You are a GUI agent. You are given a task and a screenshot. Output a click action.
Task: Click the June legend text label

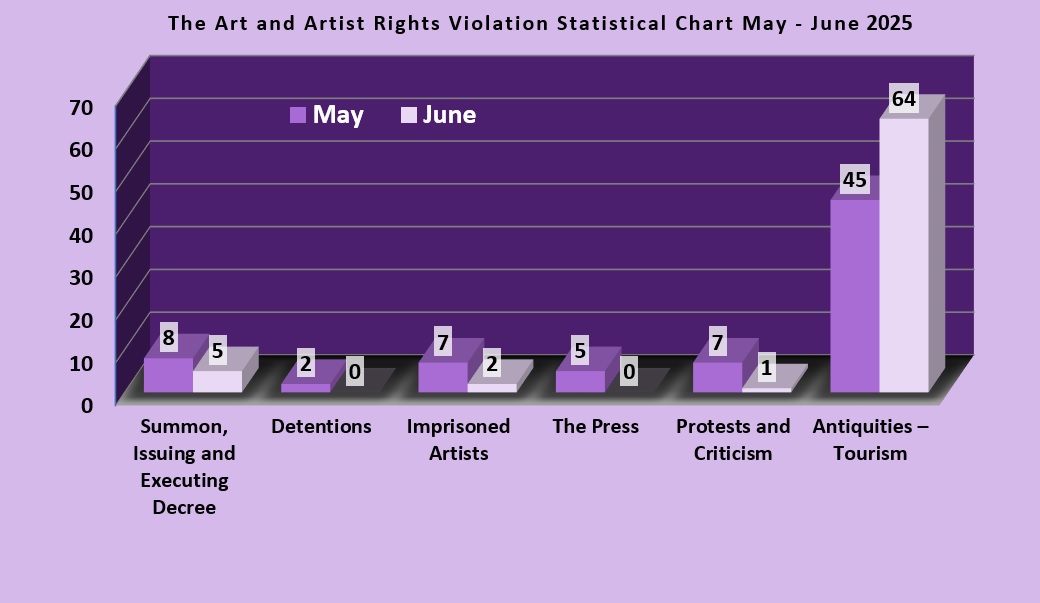coord(449,115)
